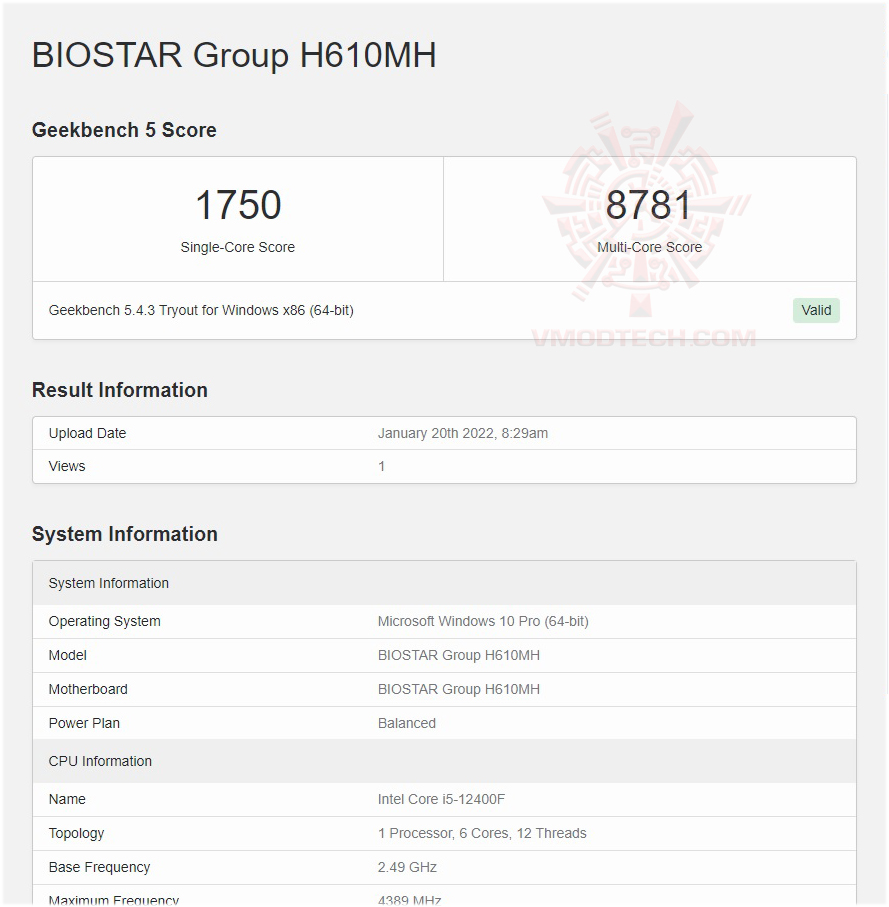Click the System Information table header row
The height and width of the screenshot is (907, 889).
[x=444, y=583]
